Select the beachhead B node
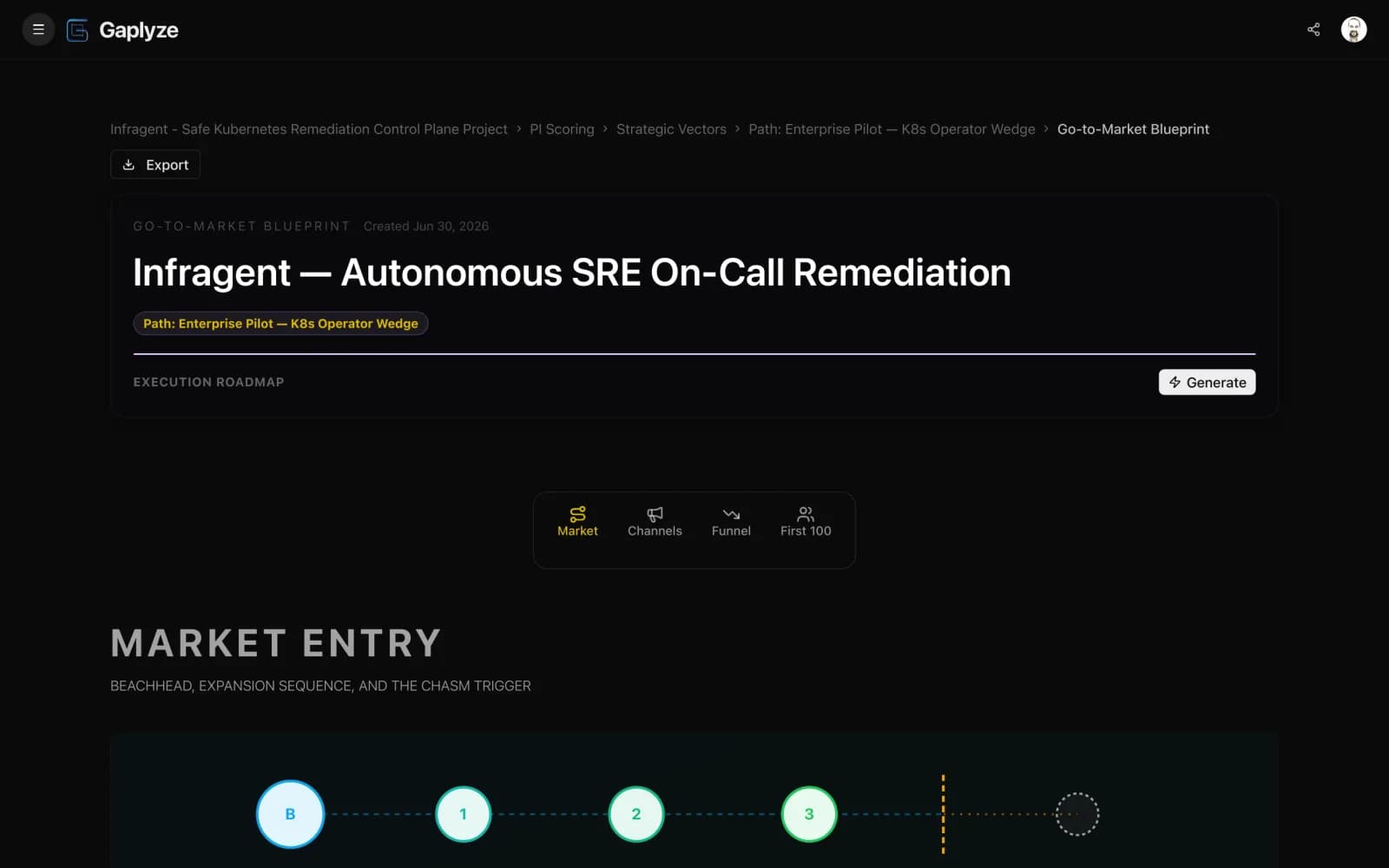1389x868 pixels. pos(290,814)
